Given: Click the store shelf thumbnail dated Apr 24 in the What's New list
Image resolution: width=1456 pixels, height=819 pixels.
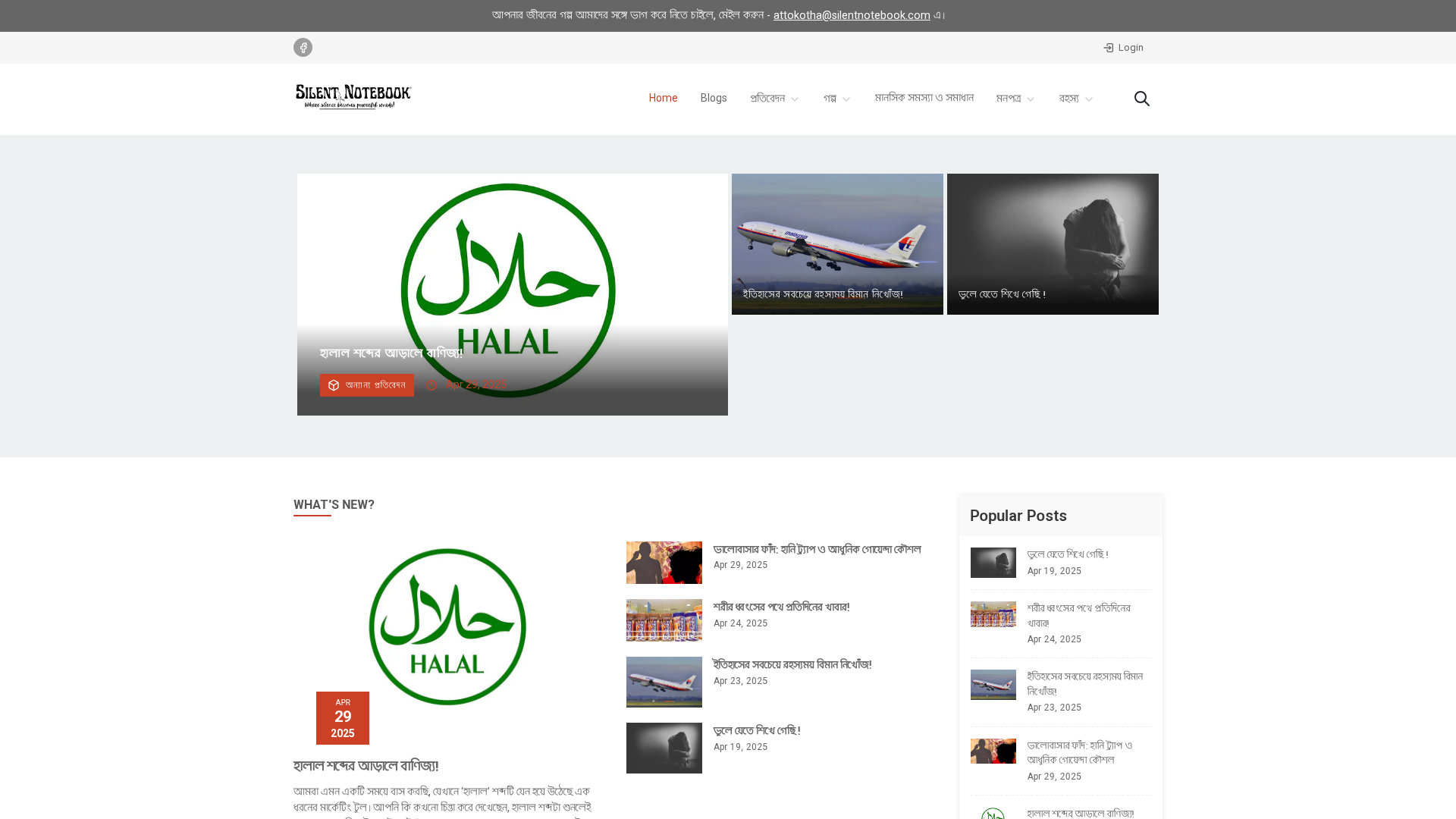Looking at the screenshot, I should (664, 620).
